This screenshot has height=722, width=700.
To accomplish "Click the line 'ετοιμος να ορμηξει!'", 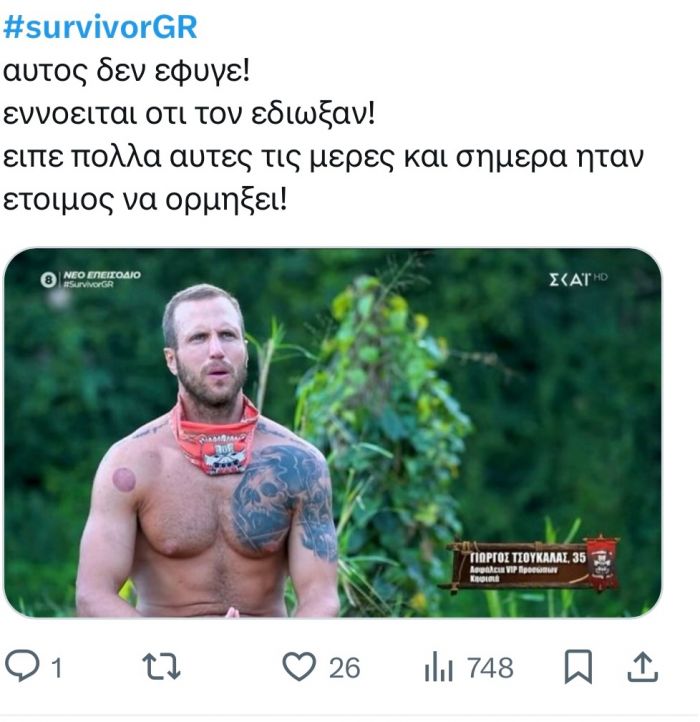I will (x=145, y=199).
